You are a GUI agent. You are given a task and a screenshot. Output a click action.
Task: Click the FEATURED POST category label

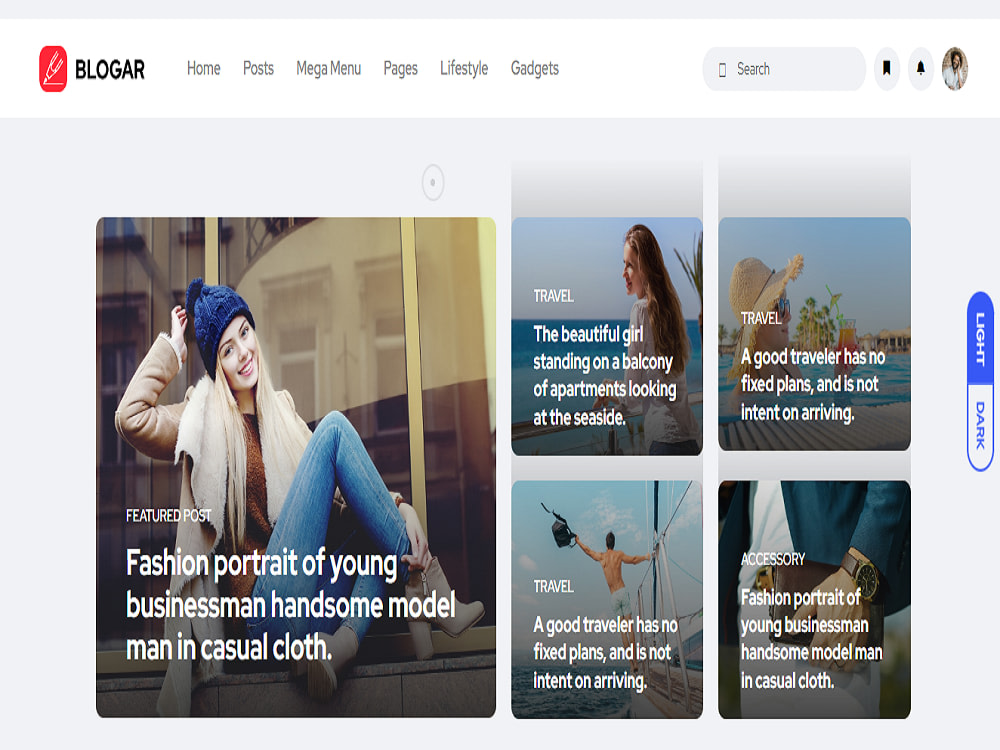168,515
